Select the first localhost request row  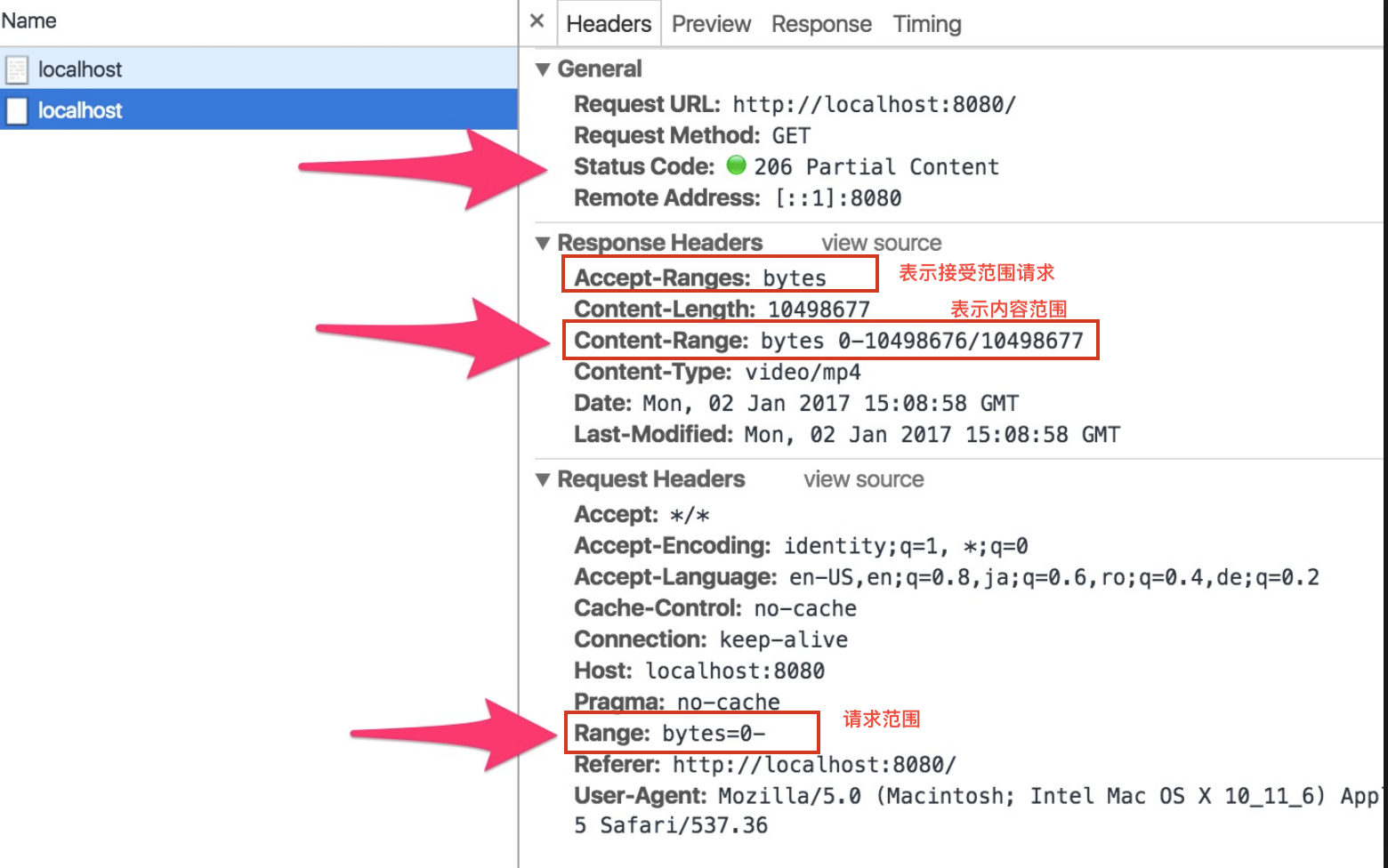(259, 68)
